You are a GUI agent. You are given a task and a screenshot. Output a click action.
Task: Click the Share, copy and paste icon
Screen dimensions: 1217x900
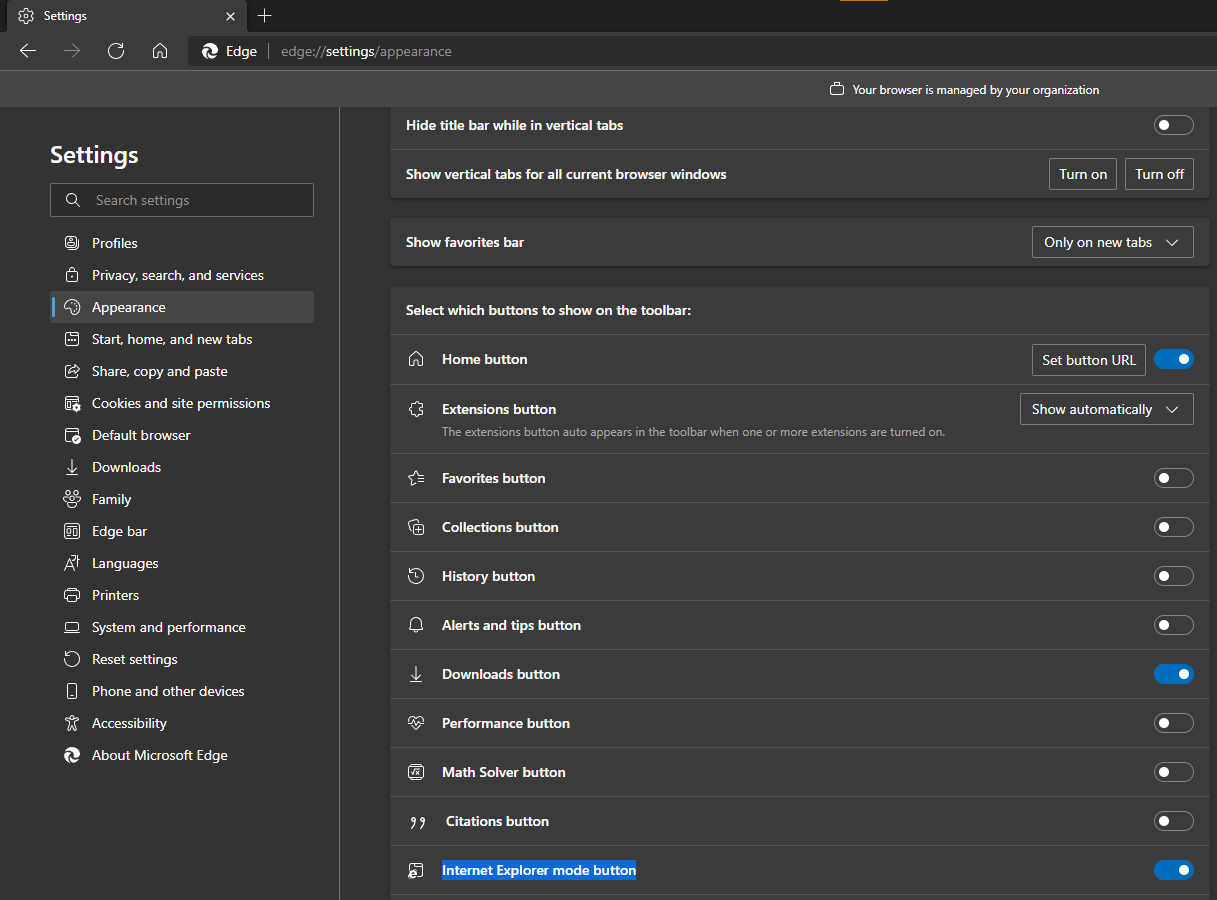(x=72, y=371)
